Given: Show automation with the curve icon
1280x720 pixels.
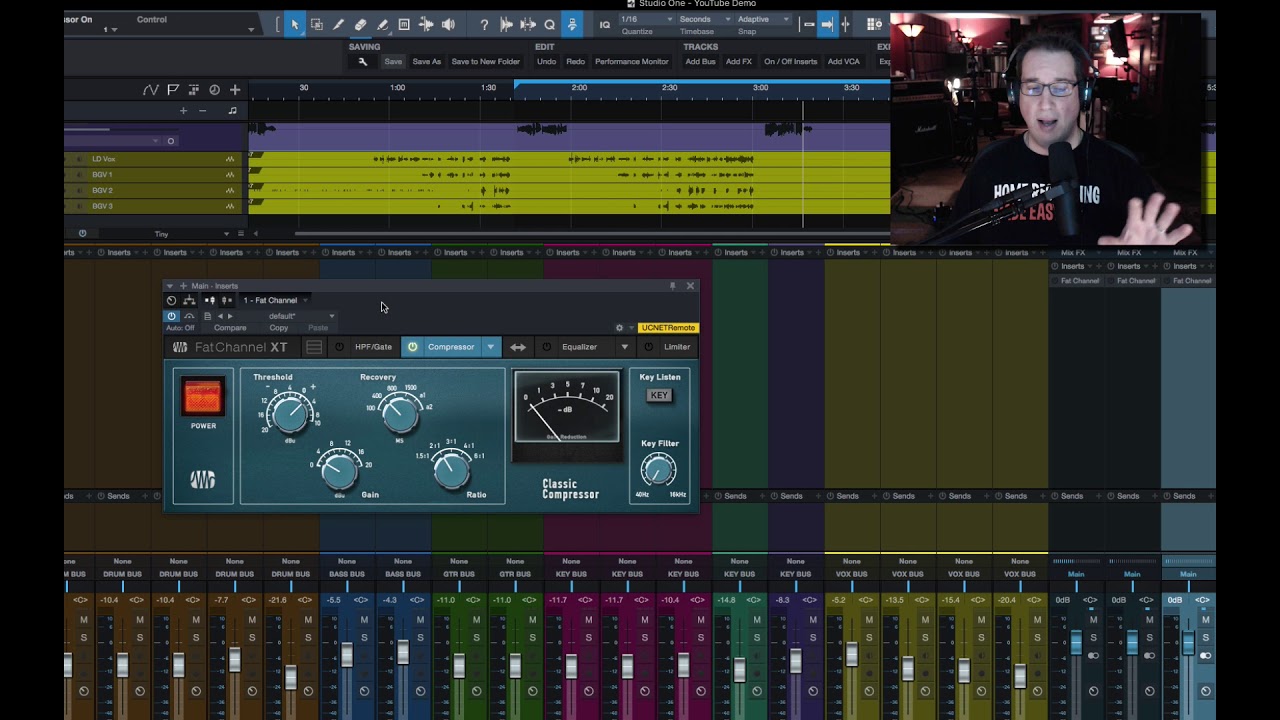Looking at the screenshot, I should coord(150,89).
